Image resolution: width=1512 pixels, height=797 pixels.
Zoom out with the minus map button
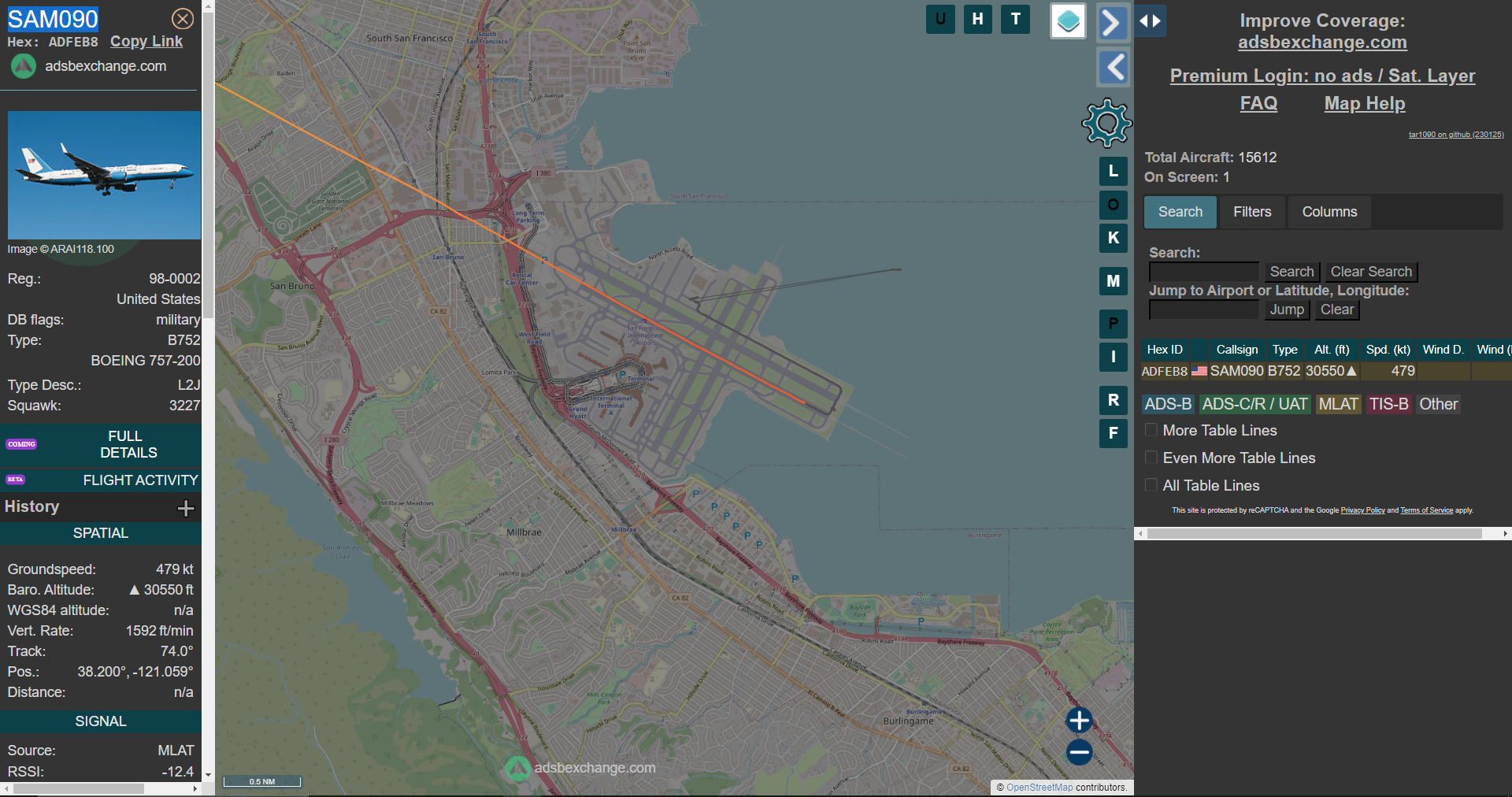click(1079, 752)
